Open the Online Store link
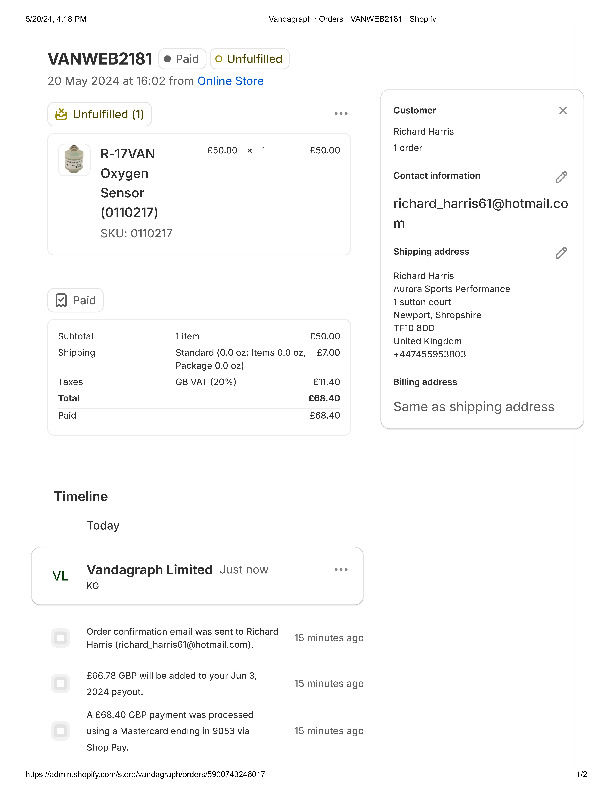This screenshot has height=792, width=612. point(230,81)
